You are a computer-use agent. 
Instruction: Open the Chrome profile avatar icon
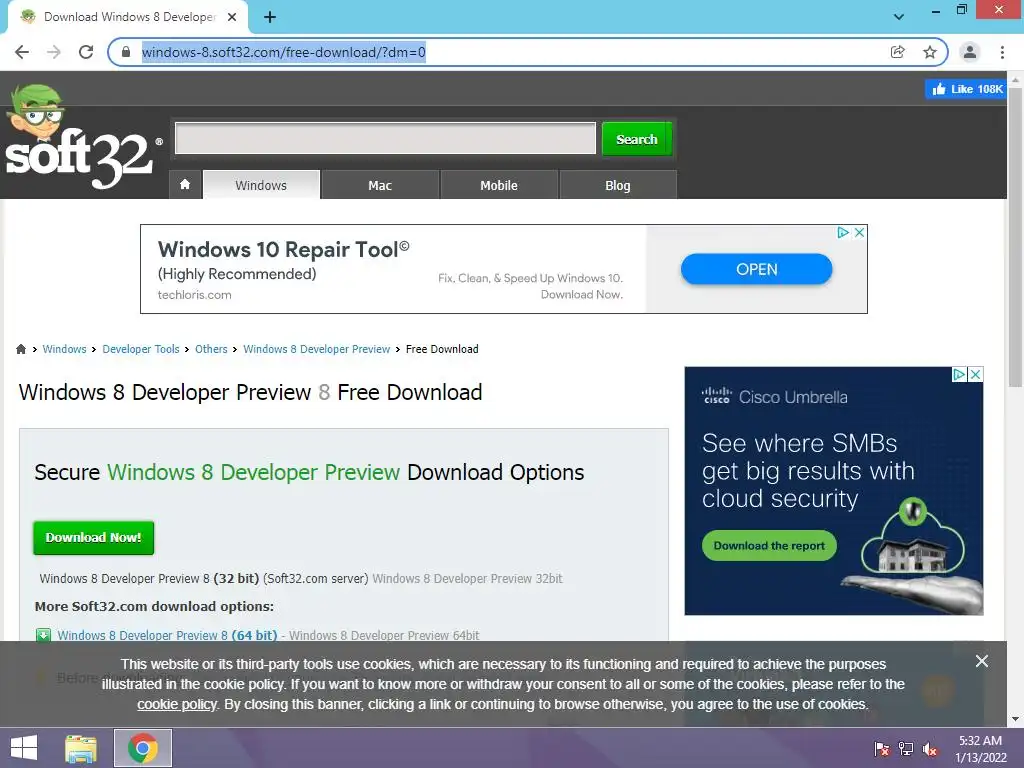970,52
